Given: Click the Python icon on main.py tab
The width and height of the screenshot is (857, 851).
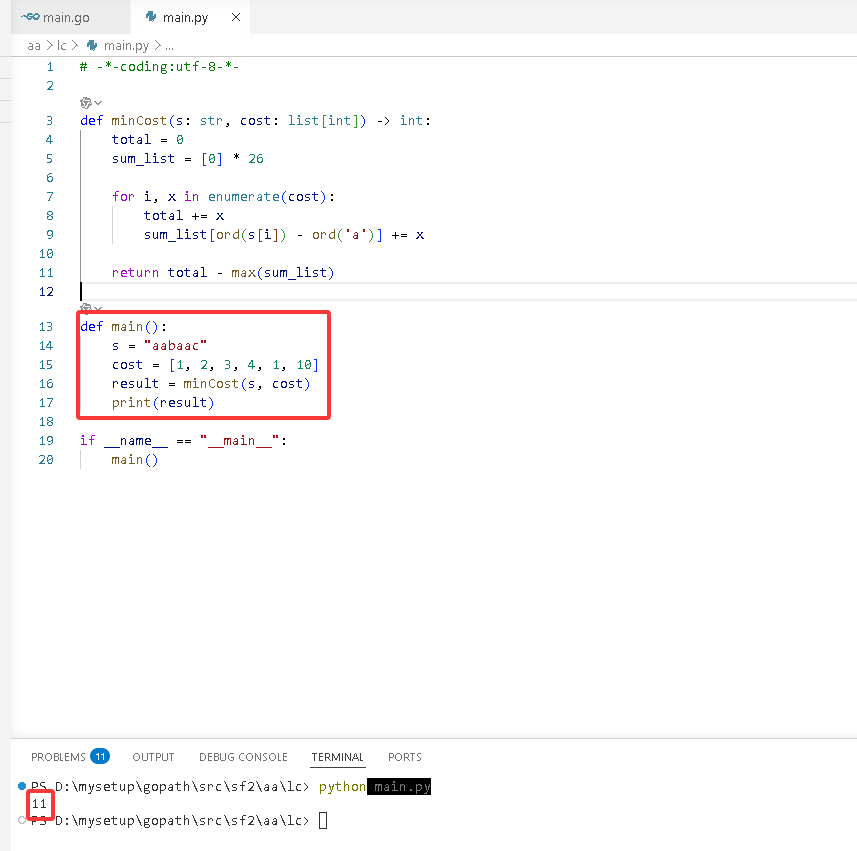Looking at the screenshot, I should pyautogui.click(x=151, y=17).
